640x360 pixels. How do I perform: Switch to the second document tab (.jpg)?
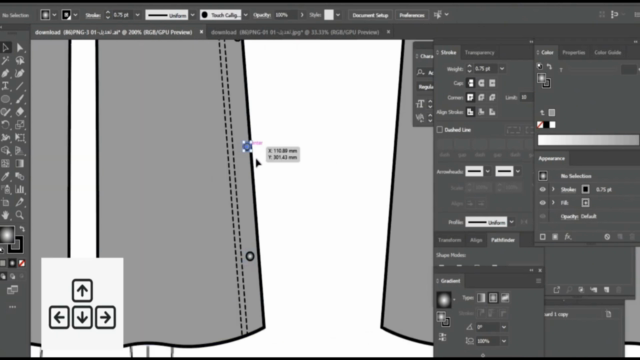(x=295, y=32)
